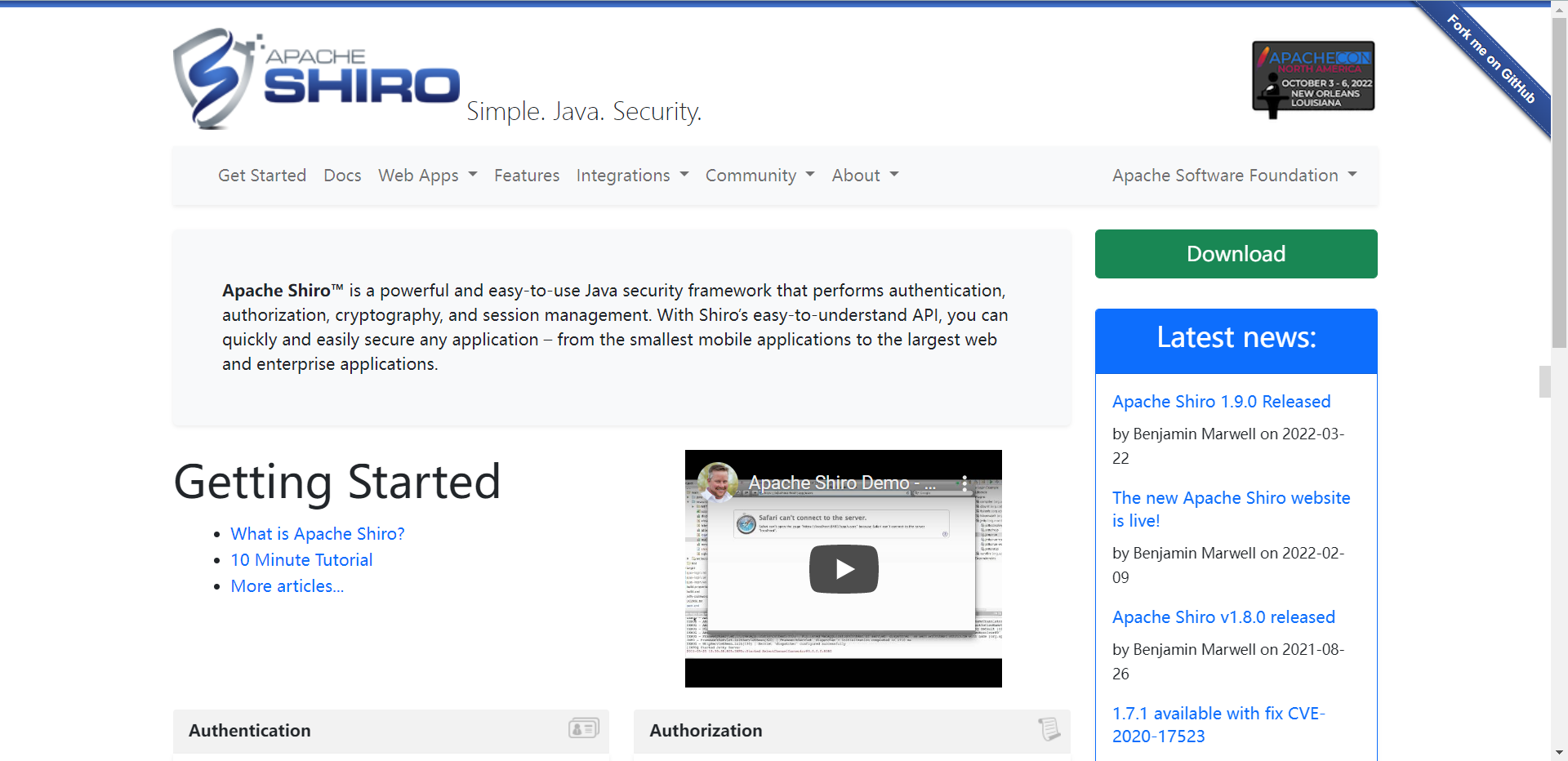Expand the Apache Software Foundation dropdown
The image size is (1568, 761).
point(1235,176)
